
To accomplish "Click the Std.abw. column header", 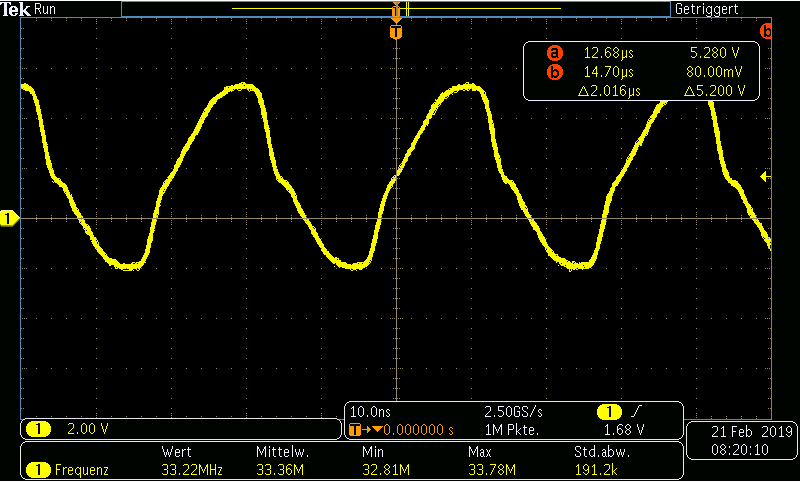I will tap(602, 452).
